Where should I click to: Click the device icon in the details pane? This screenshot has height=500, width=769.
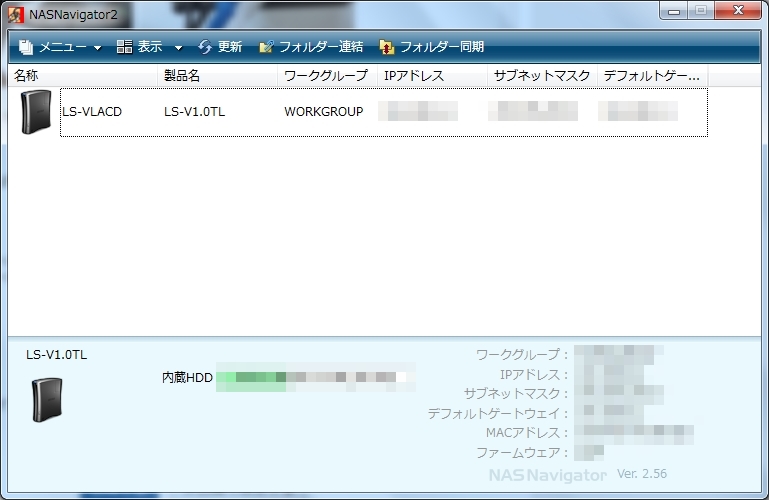click(x=47, y=400)
